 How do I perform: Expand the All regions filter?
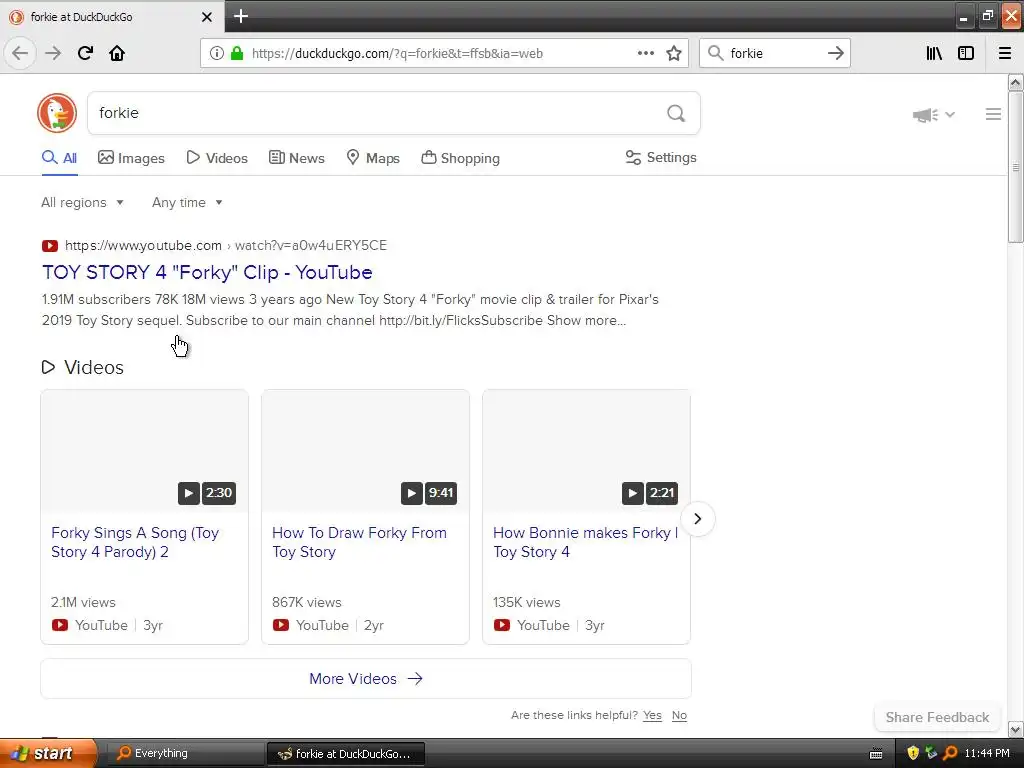click(x=82, y=202)
